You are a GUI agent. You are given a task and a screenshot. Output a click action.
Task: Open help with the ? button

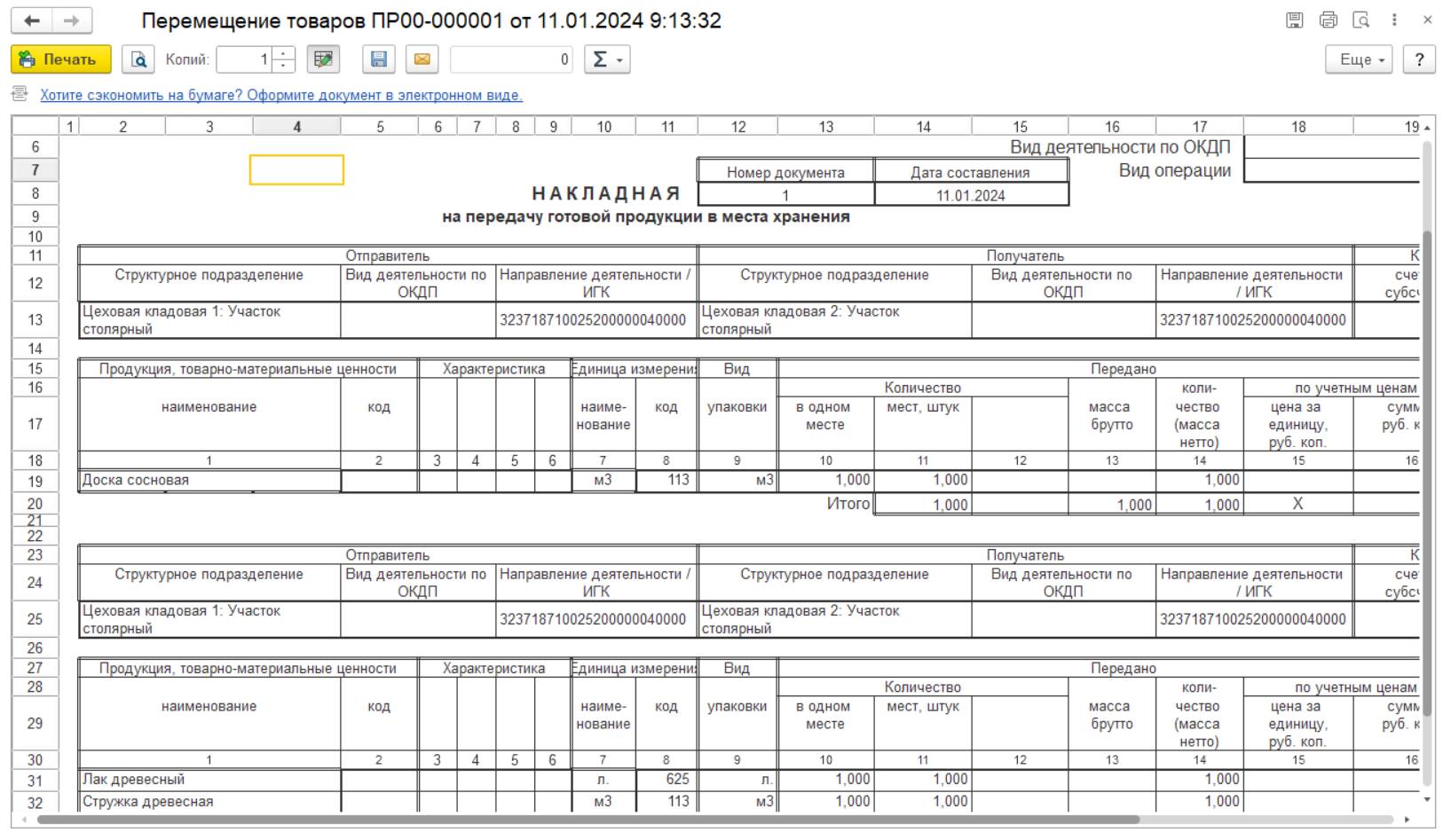pos(1420,59)
